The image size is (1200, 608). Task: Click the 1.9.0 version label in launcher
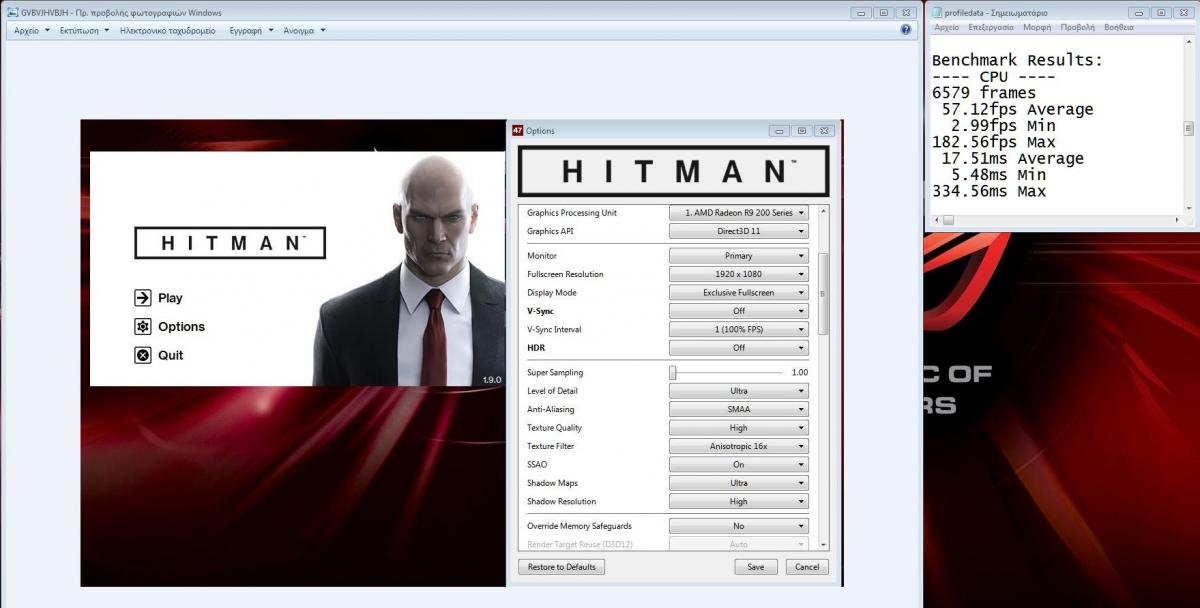pos(491,380)
